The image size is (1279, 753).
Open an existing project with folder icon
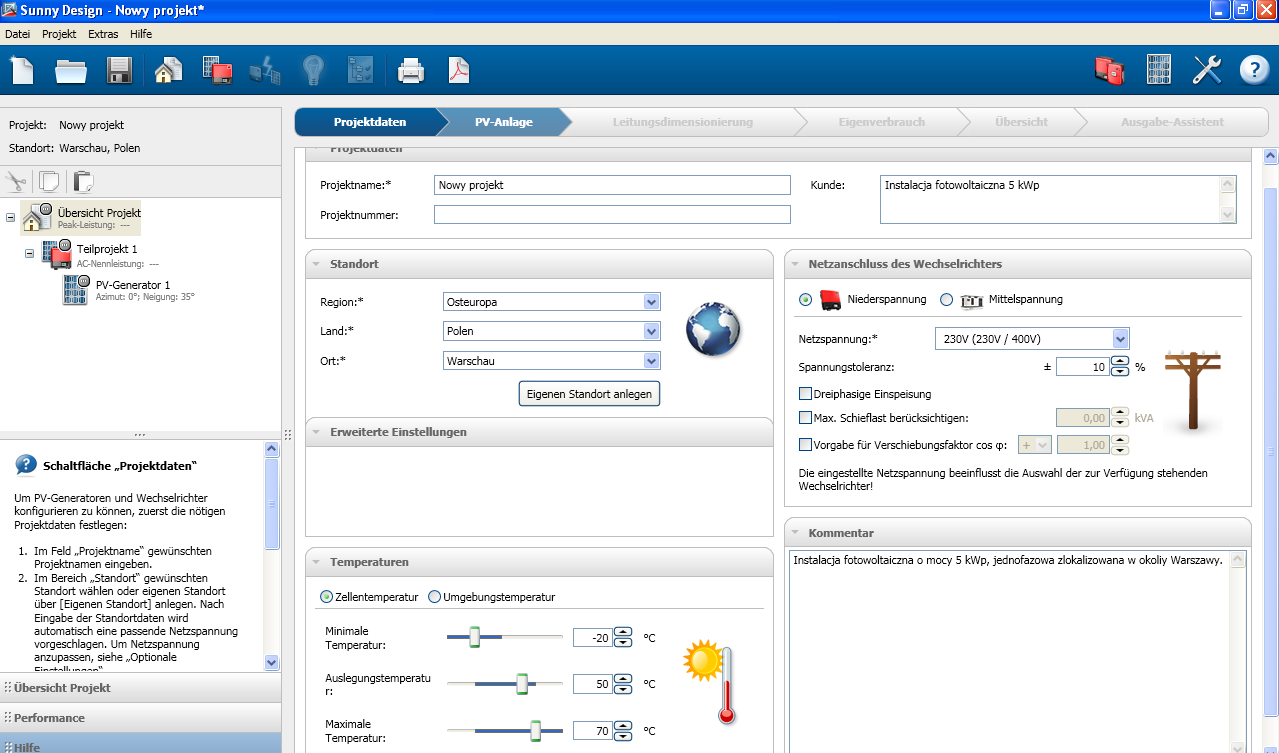[x=71, y=71]
